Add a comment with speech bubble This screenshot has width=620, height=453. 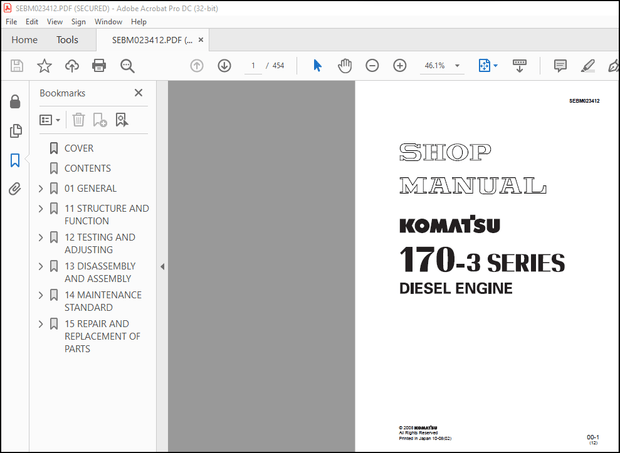point(560,66)
